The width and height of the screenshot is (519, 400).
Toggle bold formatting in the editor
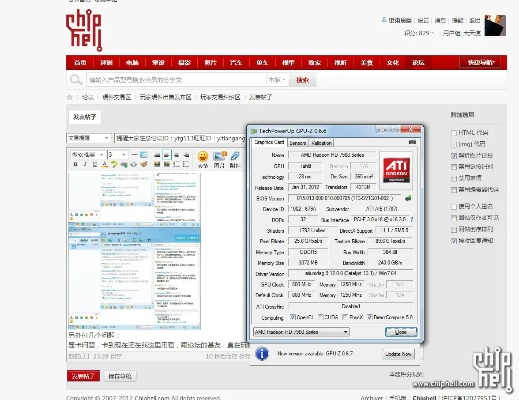(x=75, y=164)
